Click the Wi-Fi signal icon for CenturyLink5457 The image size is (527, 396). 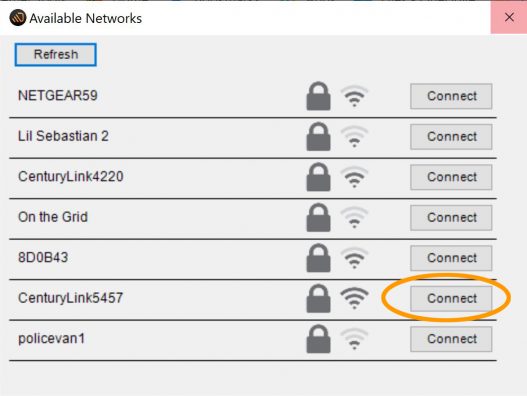(354, 298)
